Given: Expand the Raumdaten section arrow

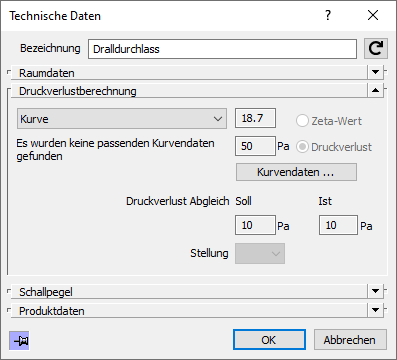Looking at the screenshot, I should 376,72.
